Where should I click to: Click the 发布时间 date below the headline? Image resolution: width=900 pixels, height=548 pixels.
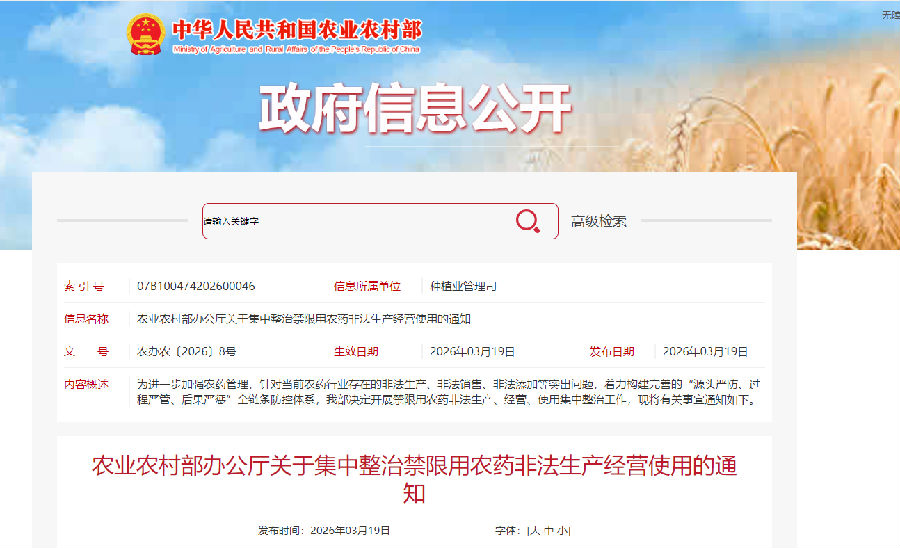[324, 531]
